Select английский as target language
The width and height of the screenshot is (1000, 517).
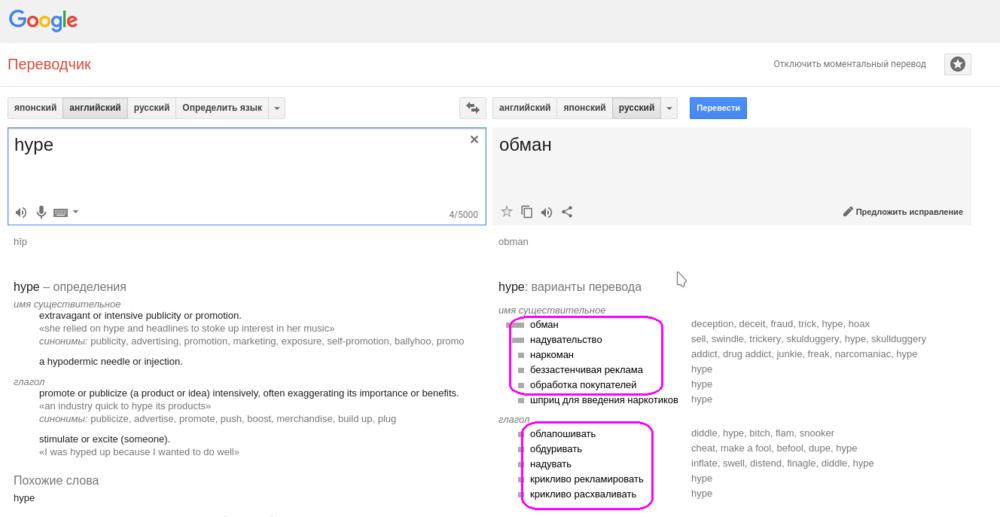[525, 108]
